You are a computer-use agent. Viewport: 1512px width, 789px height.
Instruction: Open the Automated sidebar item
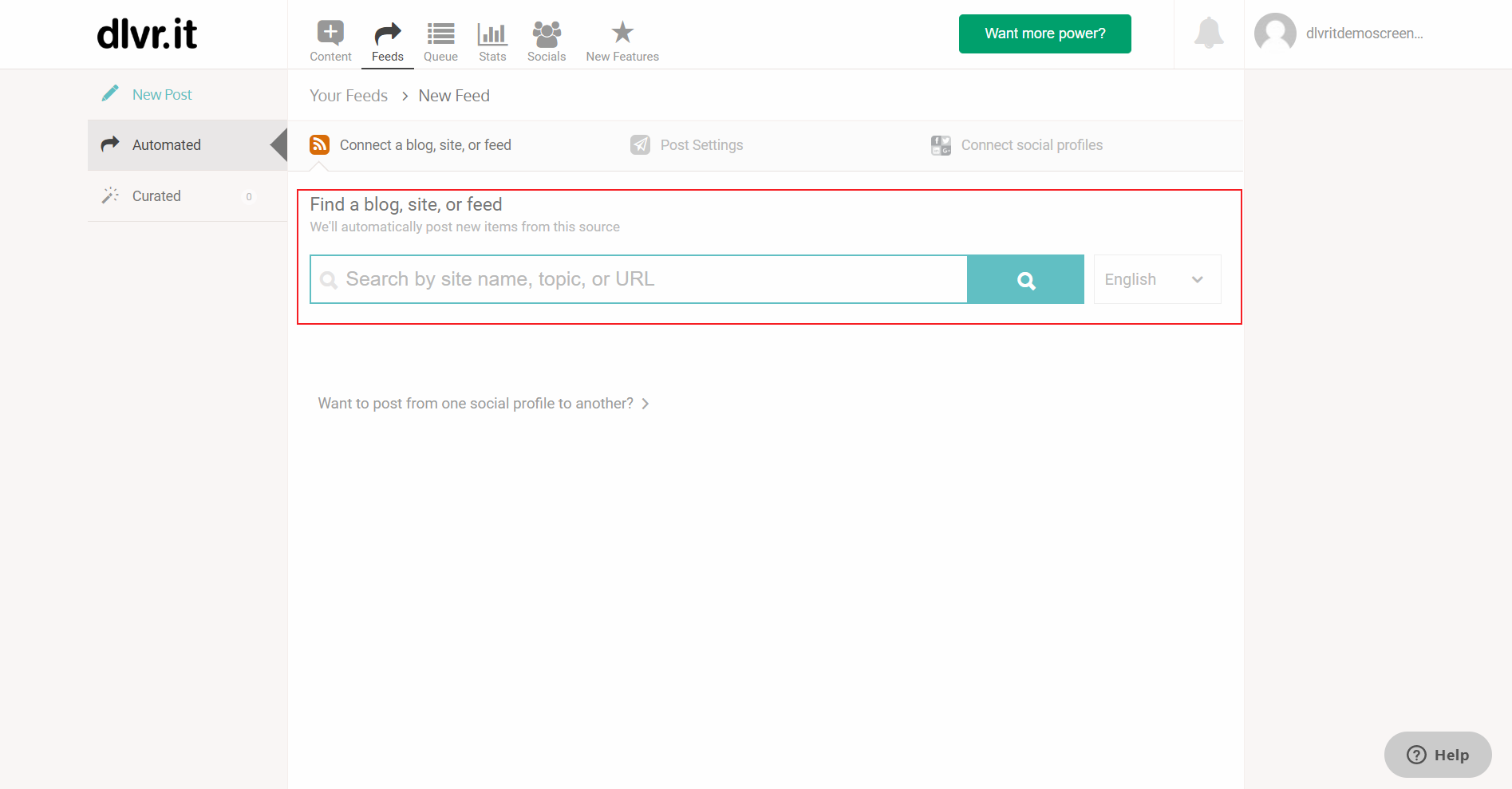pyautogui.click(x=188, y=145)
